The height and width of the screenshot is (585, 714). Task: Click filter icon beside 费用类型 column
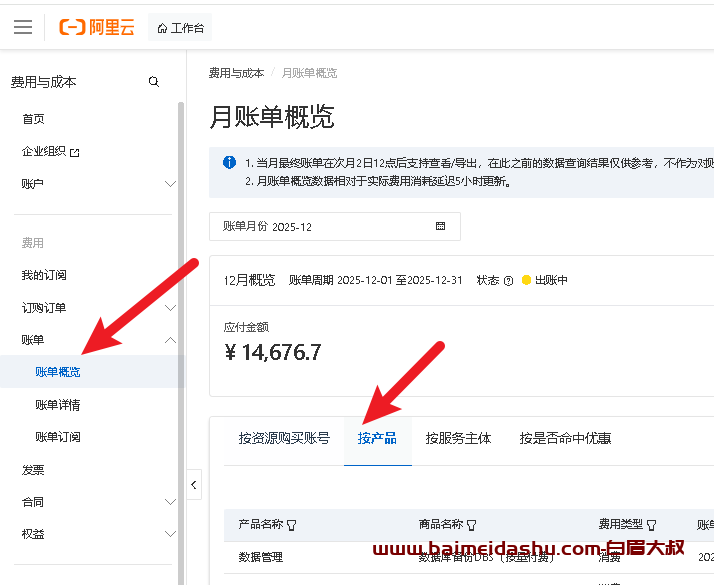pyautogui.click(x=651, y=525)
